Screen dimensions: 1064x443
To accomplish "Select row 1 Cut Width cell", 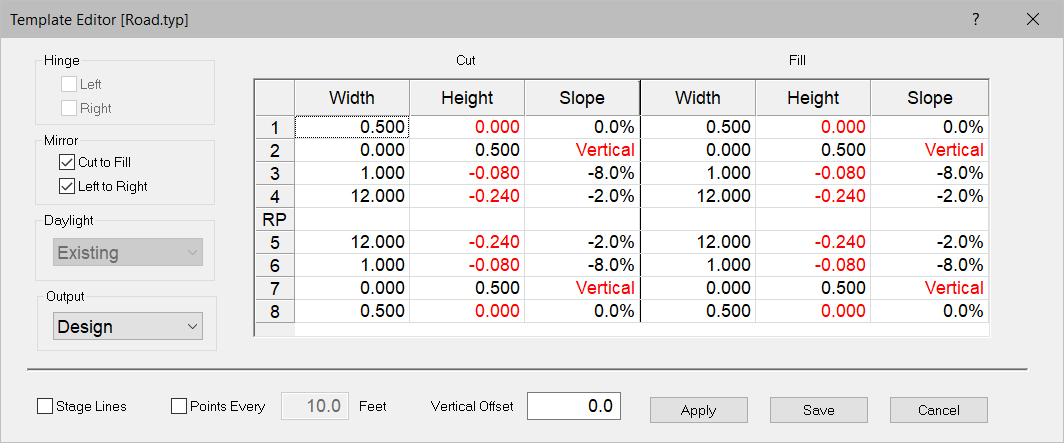I will pos(352,127).
